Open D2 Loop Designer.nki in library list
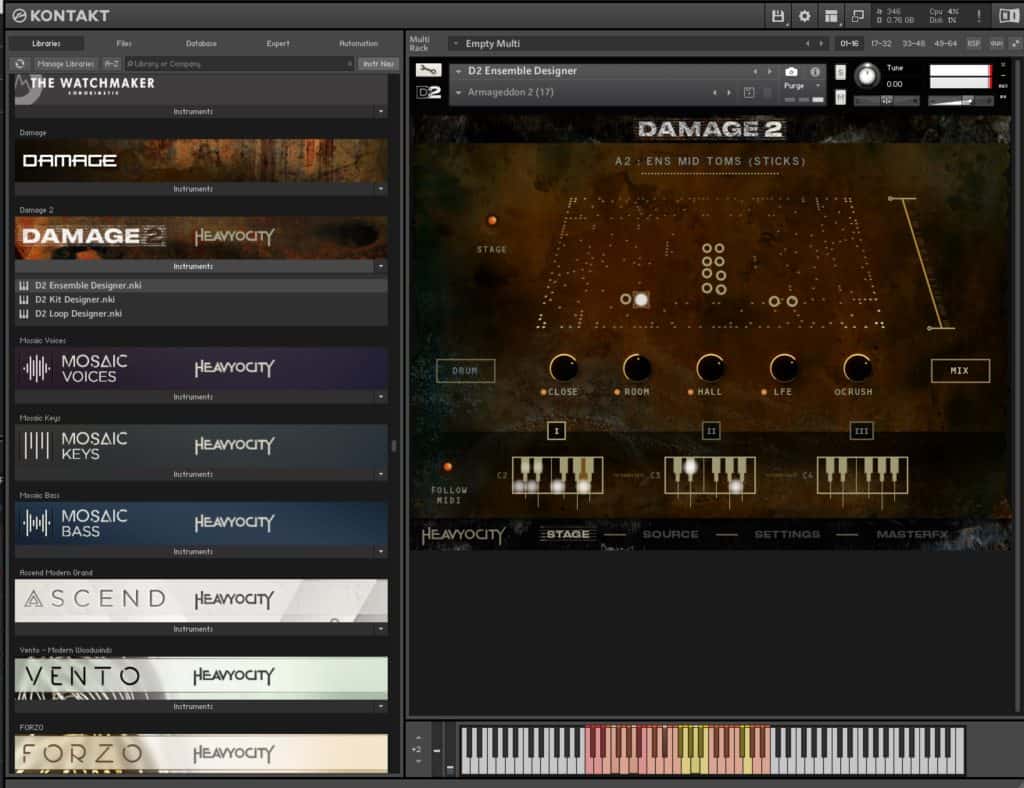The height and width of the screenshot is (788, 1024). 201,314
